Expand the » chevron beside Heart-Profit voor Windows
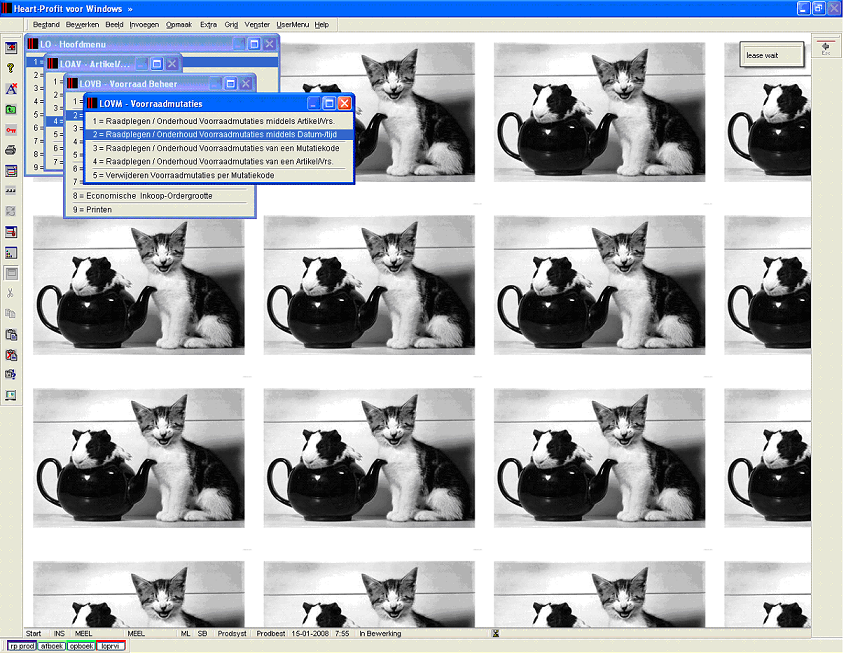 pos(130,9)
